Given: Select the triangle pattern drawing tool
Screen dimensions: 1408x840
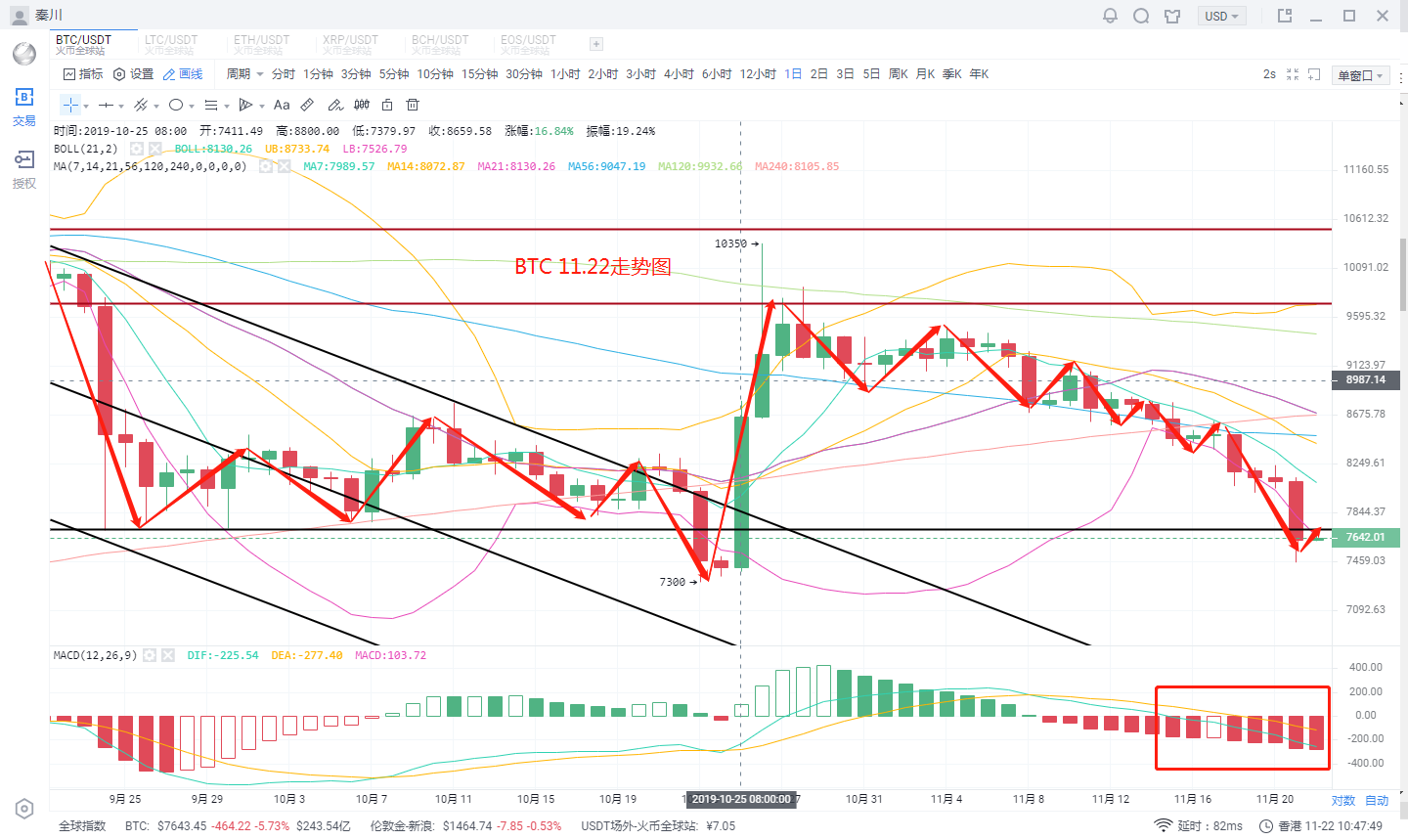Looking at the screenshot, I should [x=246, y=105].
